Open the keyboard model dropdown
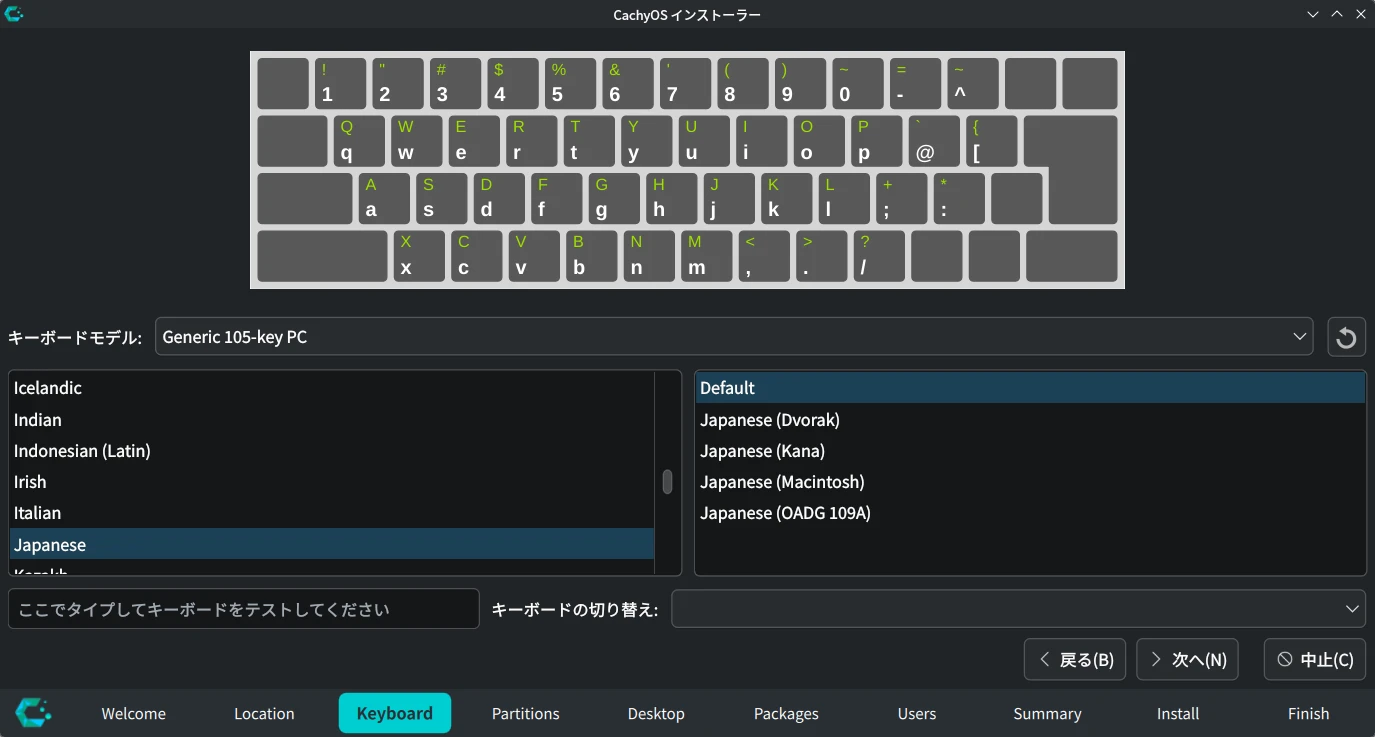The image size is (1375, 737). tap(734, 337)
